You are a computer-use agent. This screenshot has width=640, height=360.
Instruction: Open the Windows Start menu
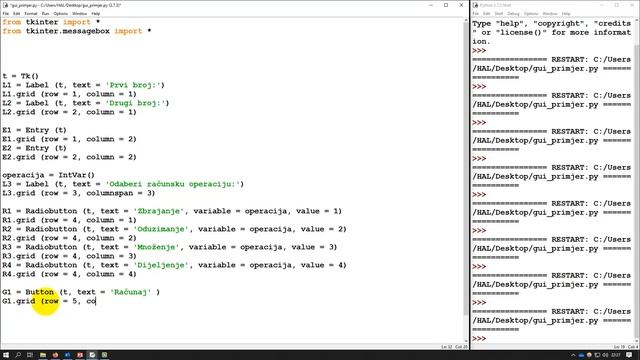pos(6,355)
